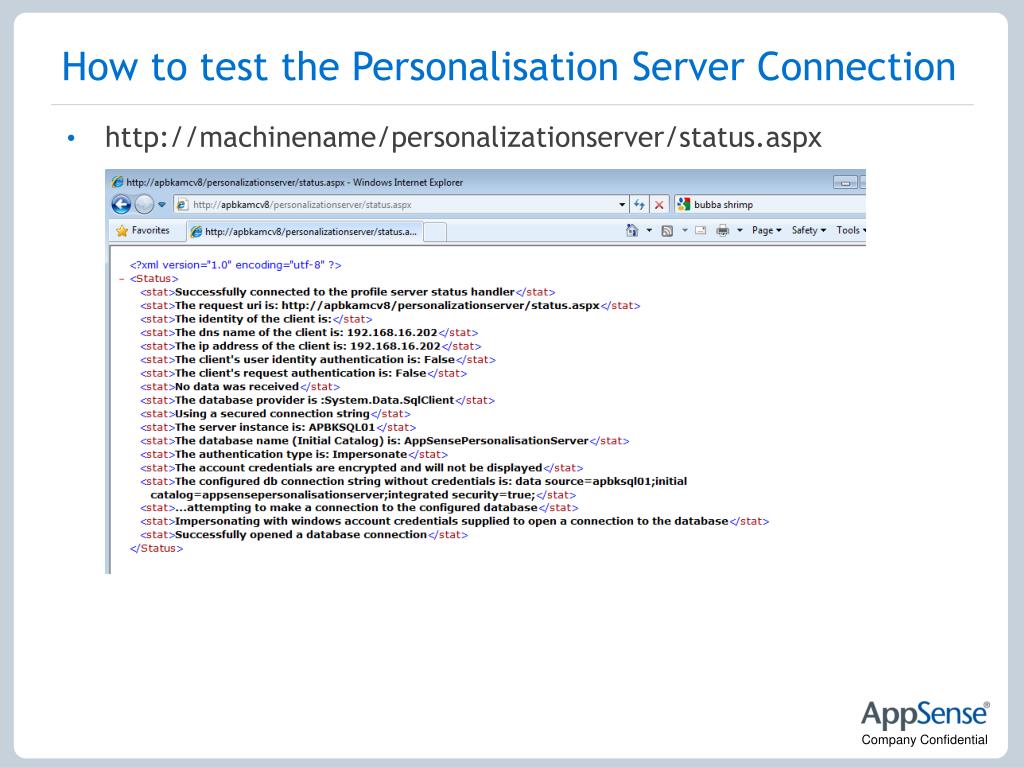Click 'The database name (Initial Catalog)' line
1024x768 pixels.
coord(385,441)
